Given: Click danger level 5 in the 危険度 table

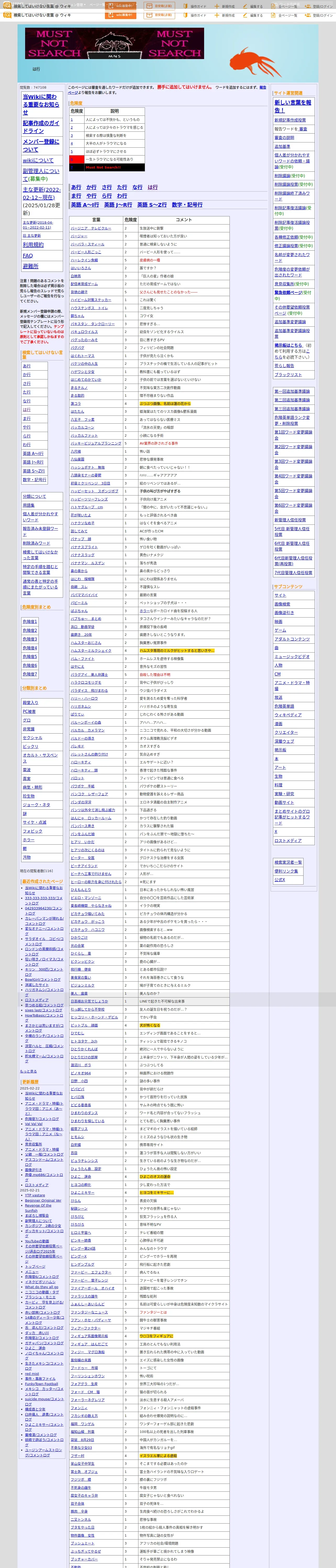Looking at the screenshot, I should coord(71,152).
